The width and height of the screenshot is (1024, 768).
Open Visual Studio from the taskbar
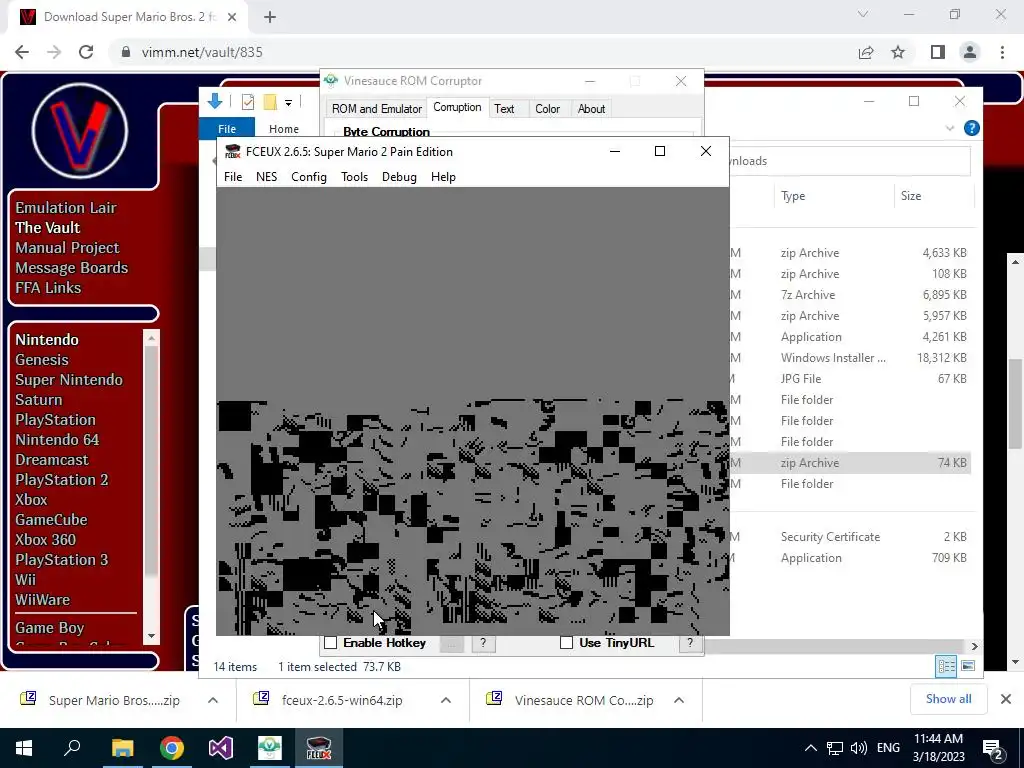pos(221,748)
